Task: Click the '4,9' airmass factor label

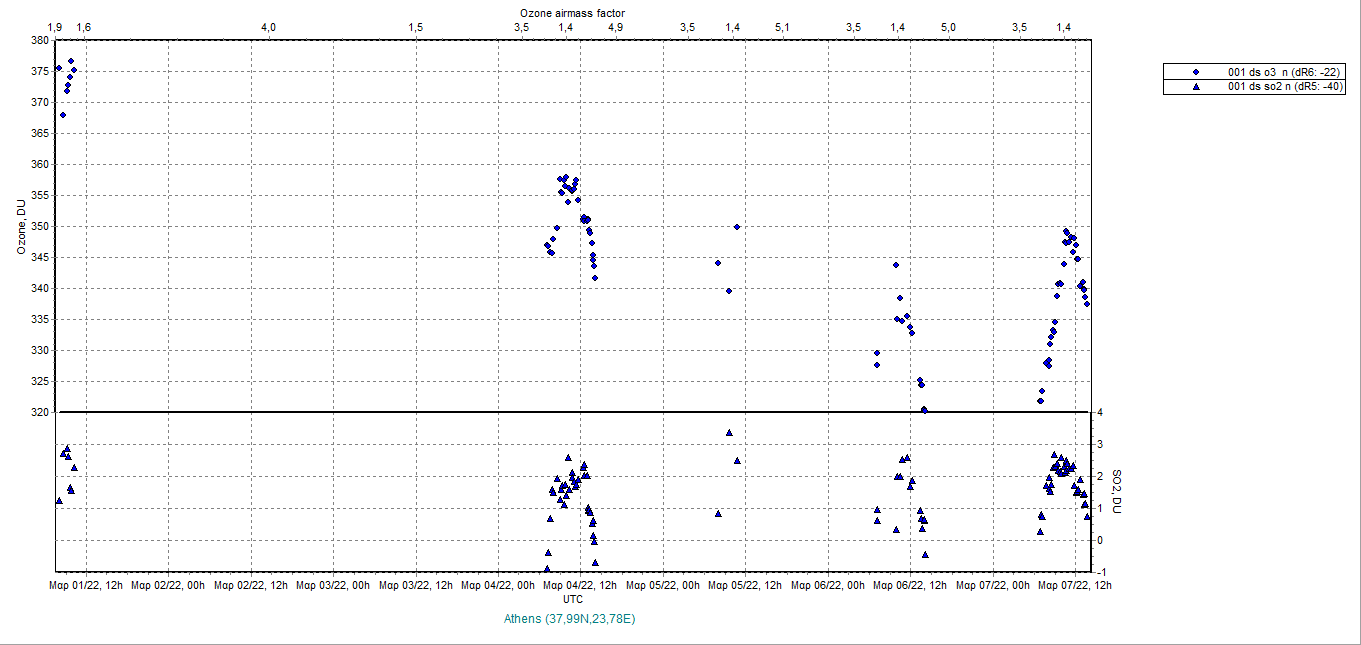Action: [x=616, y=27]
